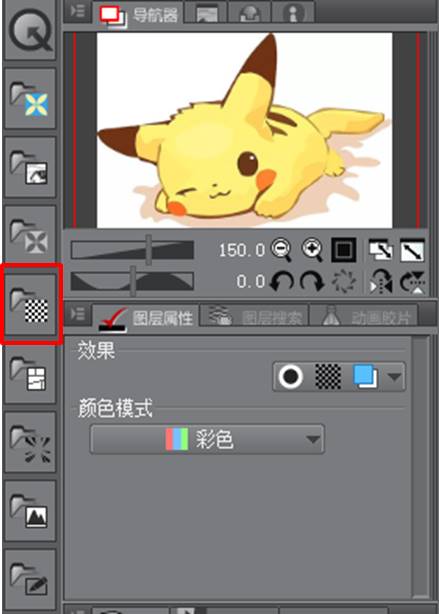The width and height of the screenshot is (439, 614).
Task: Open the information tab
Action: 293,14
